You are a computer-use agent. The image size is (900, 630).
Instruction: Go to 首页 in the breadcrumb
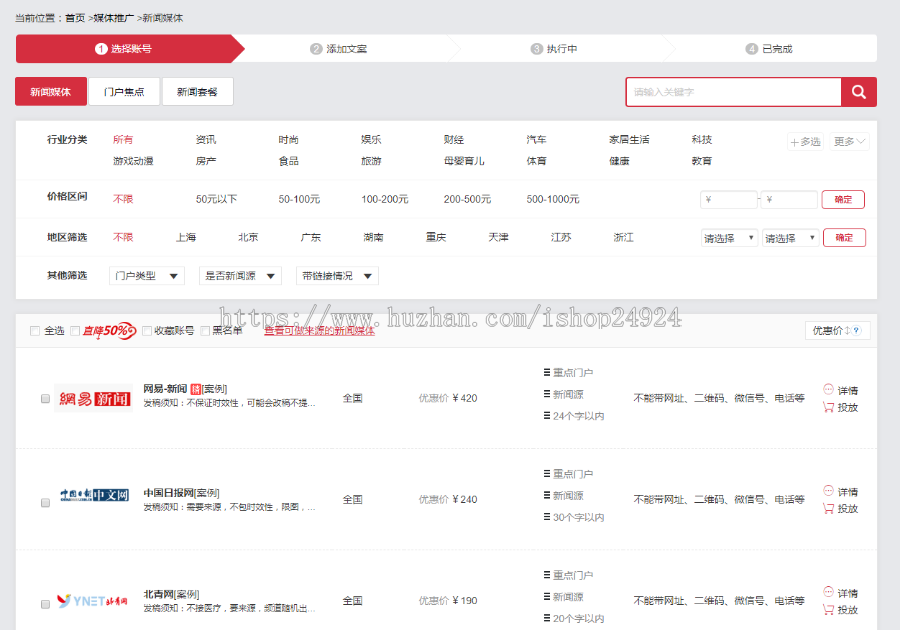pos(75,18)
